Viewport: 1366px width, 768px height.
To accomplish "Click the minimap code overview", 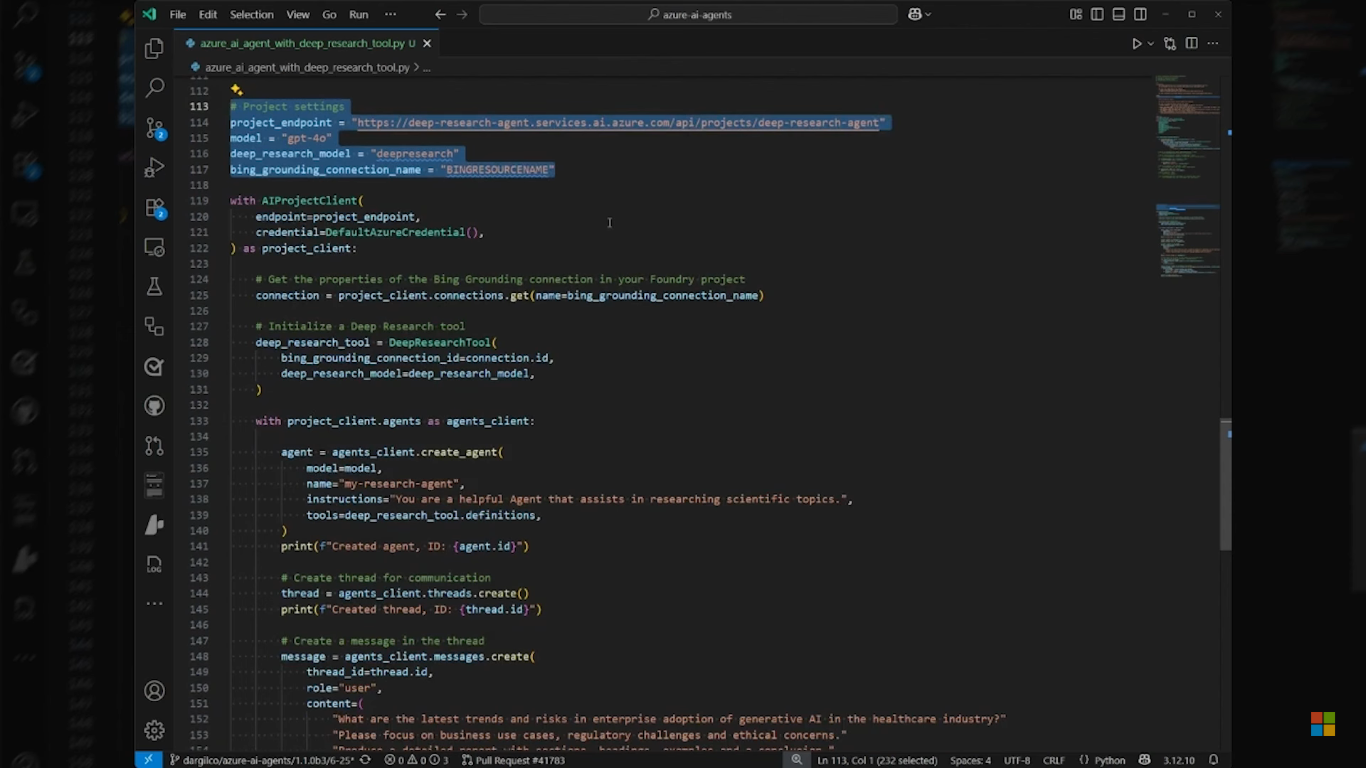I will click(x=1187, y=175).
